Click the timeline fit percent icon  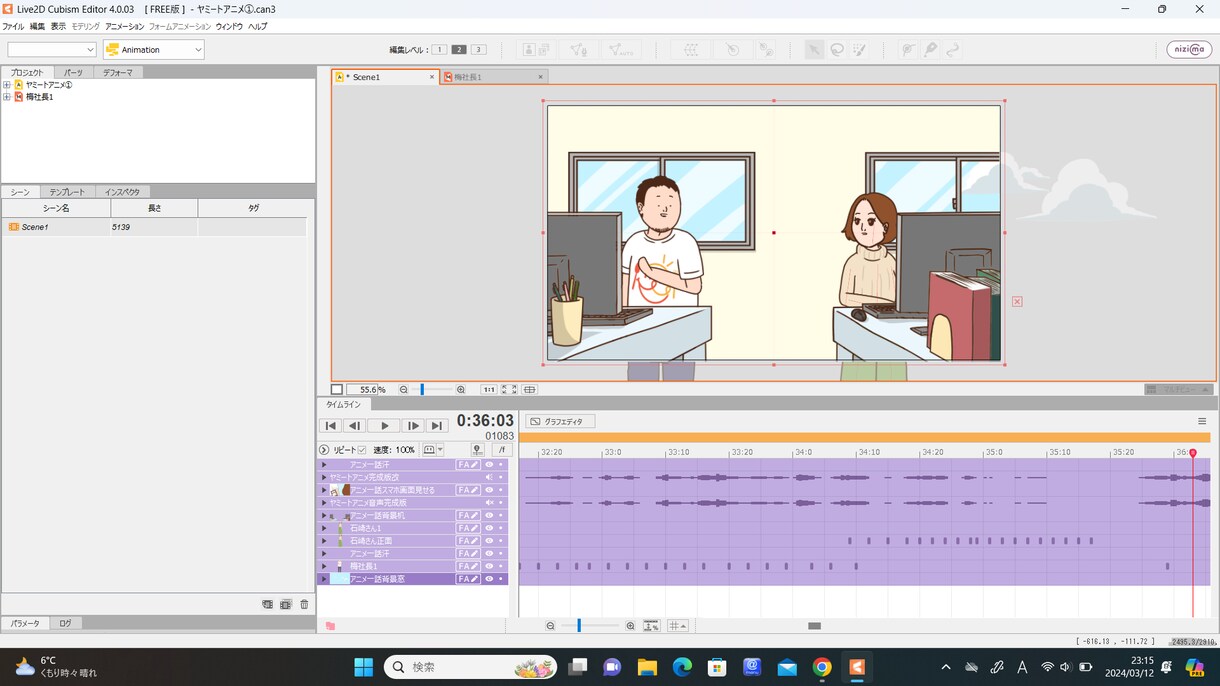click(x=651, y=626)
